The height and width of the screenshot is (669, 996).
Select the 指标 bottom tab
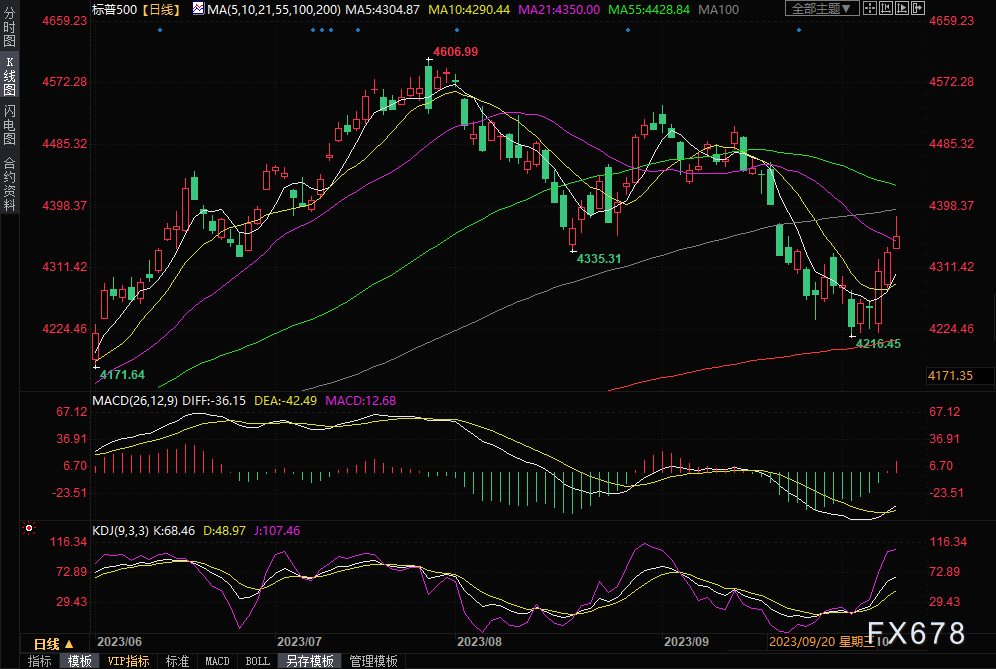(x=39, y=661)
